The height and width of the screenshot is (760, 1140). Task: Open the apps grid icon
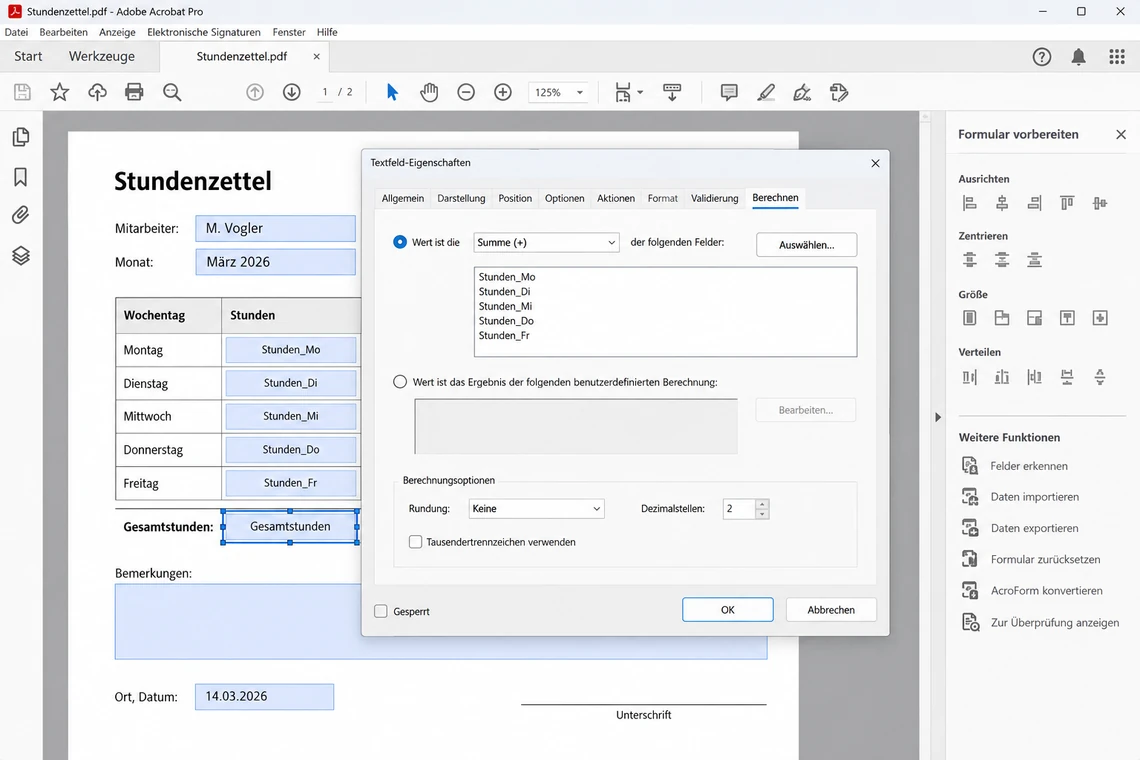click(x=1117, y=57)
